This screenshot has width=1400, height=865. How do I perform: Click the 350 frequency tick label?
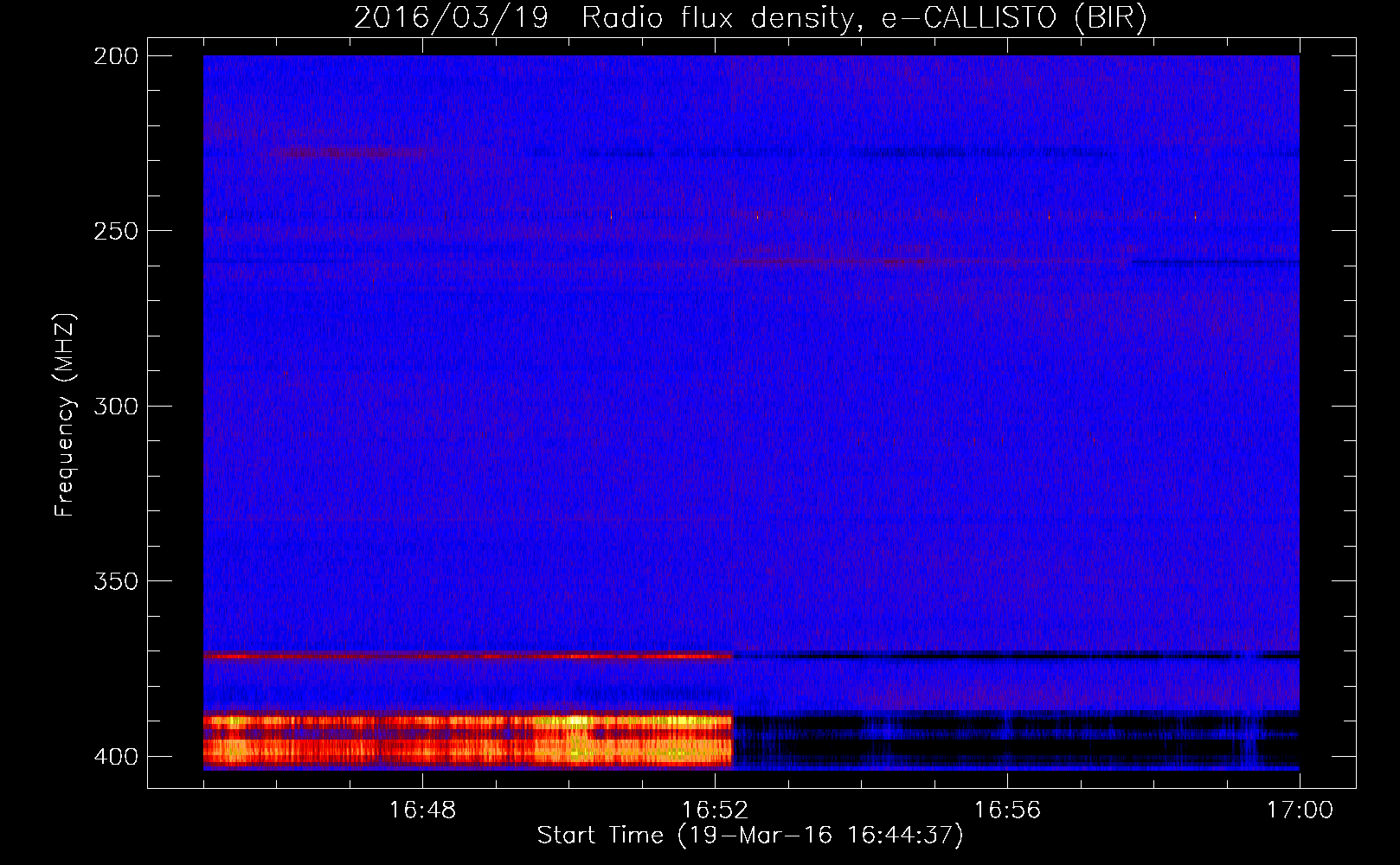point(116,581)
